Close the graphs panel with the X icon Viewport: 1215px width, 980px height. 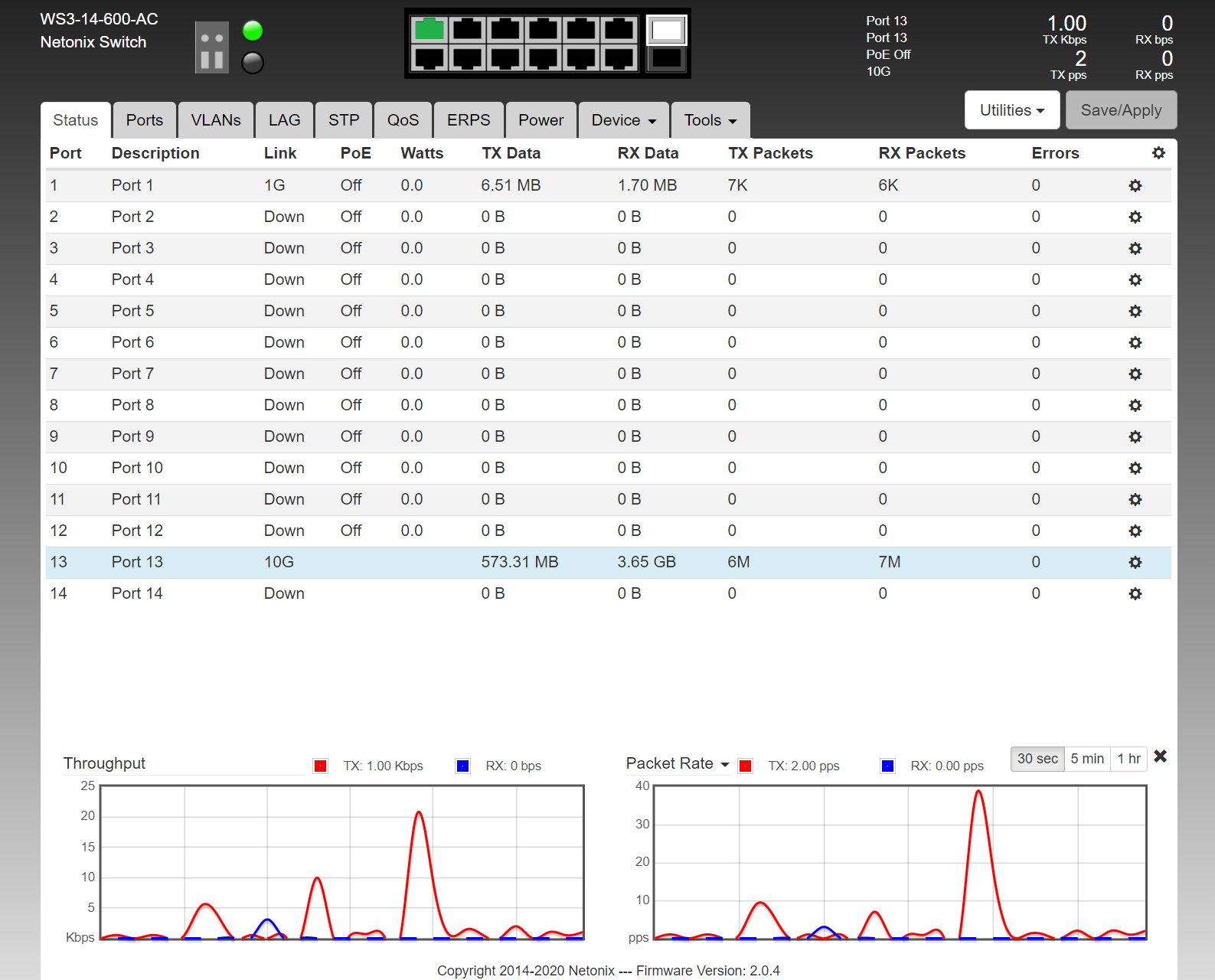click(x=1160, y=756)
